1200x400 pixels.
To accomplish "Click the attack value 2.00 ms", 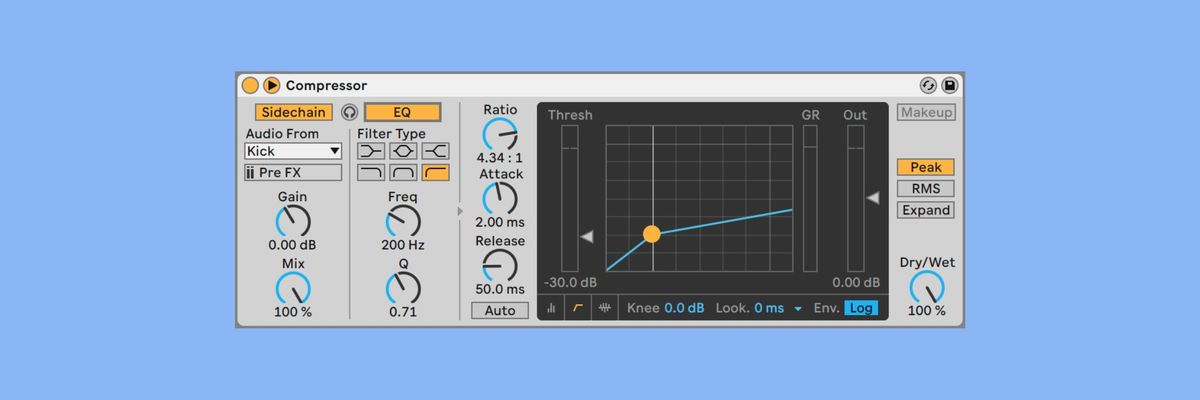I will click(500, 222).
